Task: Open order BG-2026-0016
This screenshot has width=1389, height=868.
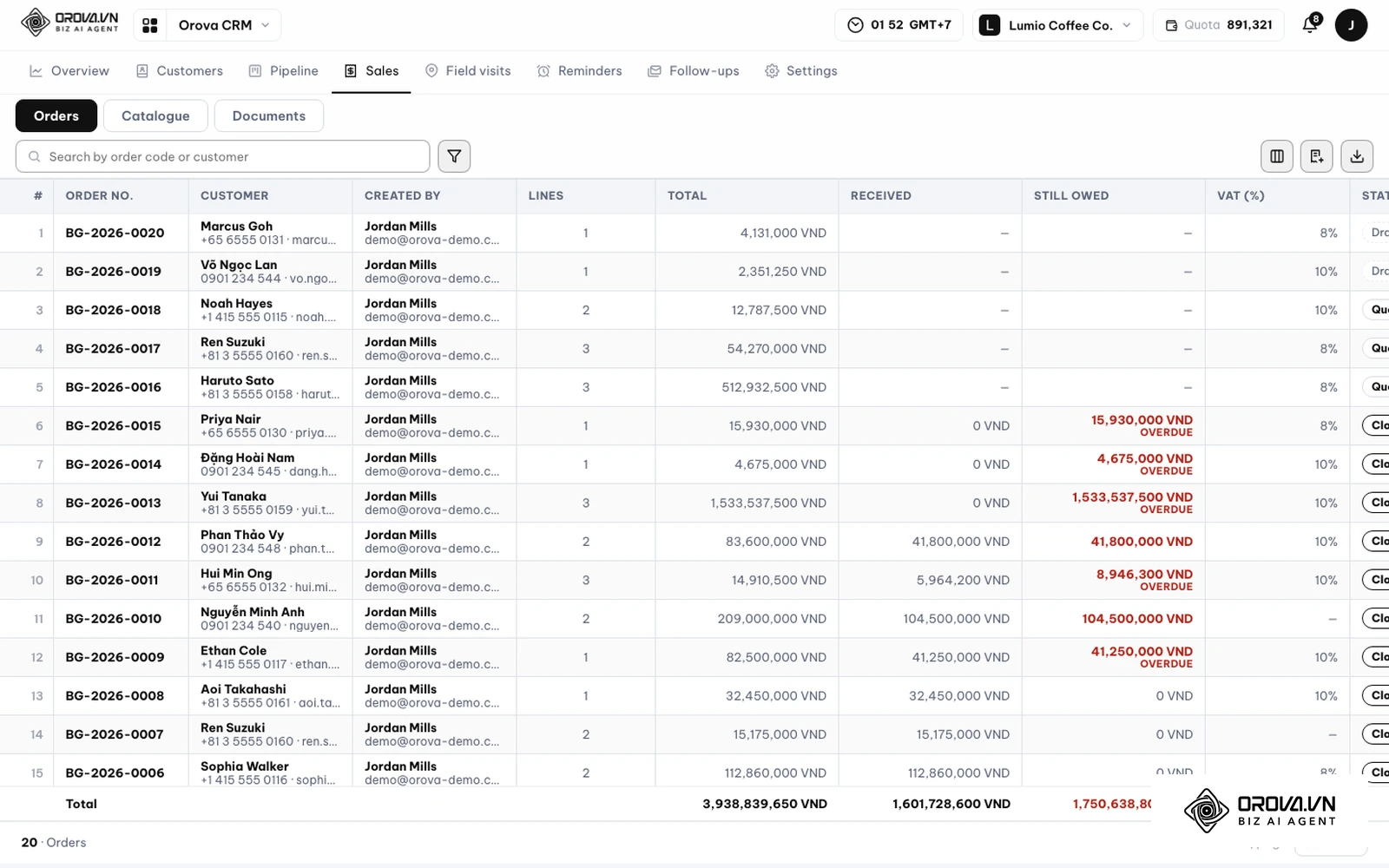Action: 113,387
